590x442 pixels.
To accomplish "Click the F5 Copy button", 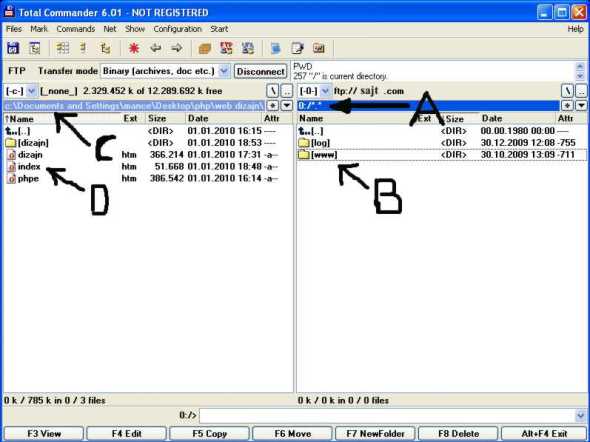I will (x=210, y=434).
